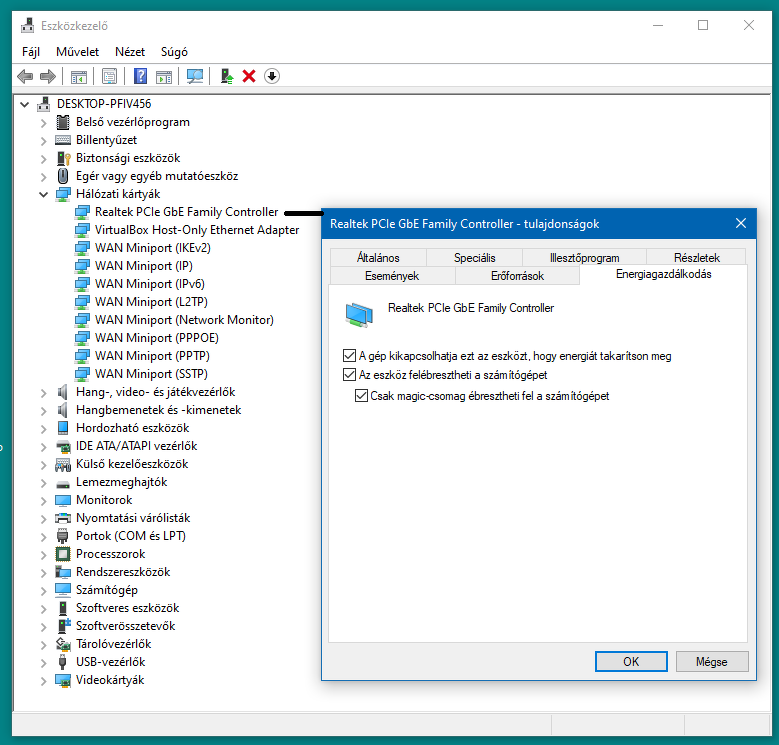This screenshot has width=779, height=745.
Task: Select WAN Miniport (PPPOE)
Action: click(156, 338)
